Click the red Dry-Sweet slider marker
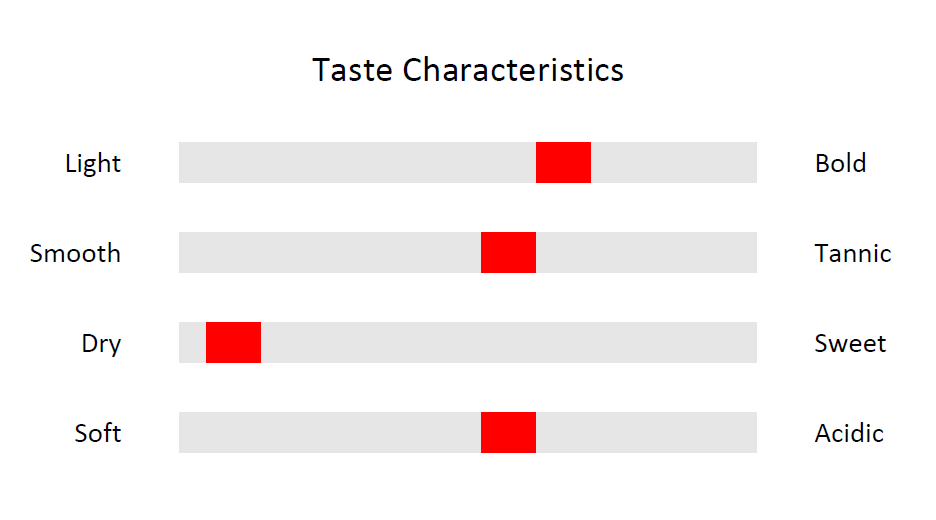Image resolution: width=936 pixels, height=520 pixels. coord(233,342)
